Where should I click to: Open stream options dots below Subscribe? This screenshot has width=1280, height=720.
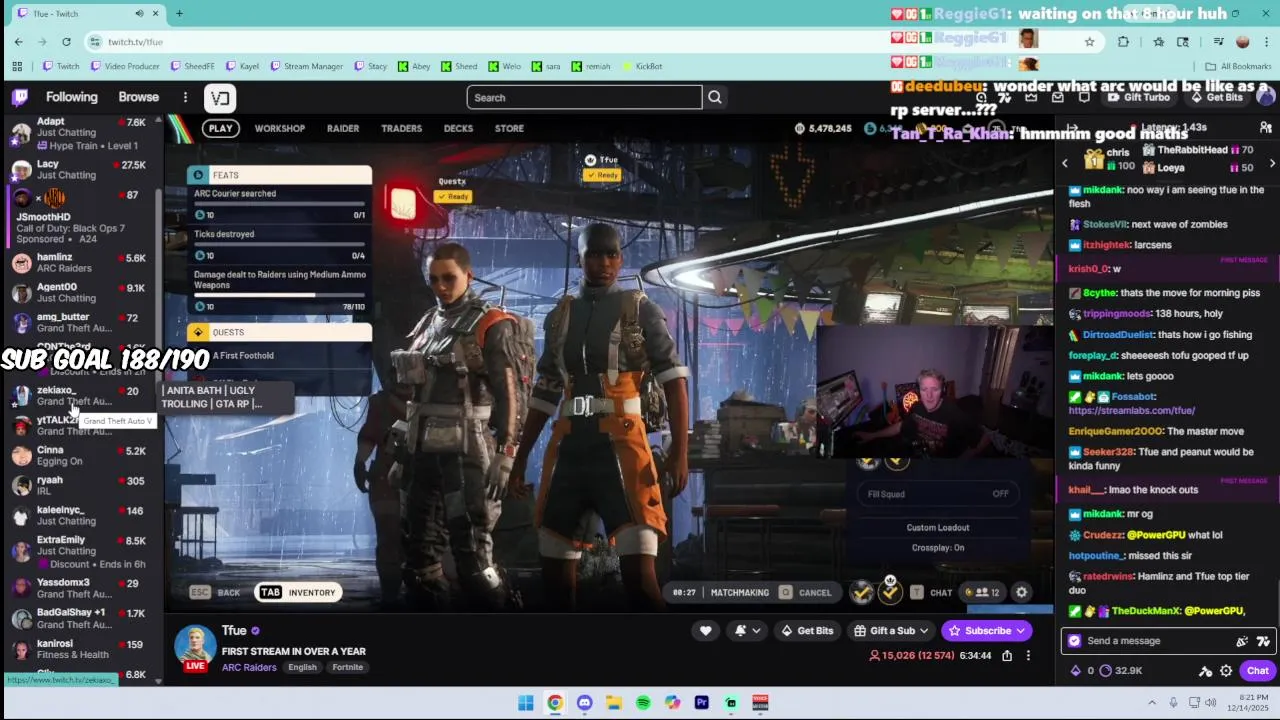click(1028, 655)
